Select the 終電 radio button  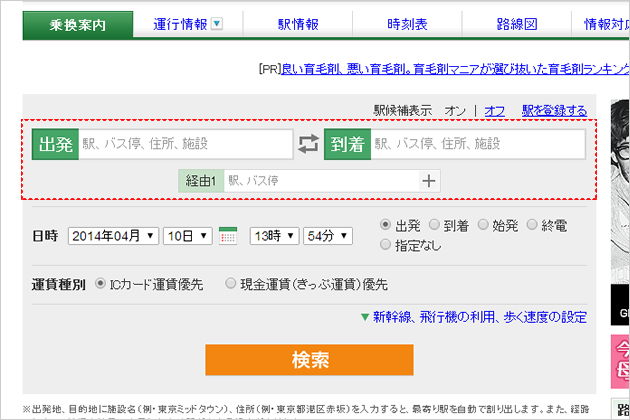point(532,225)
